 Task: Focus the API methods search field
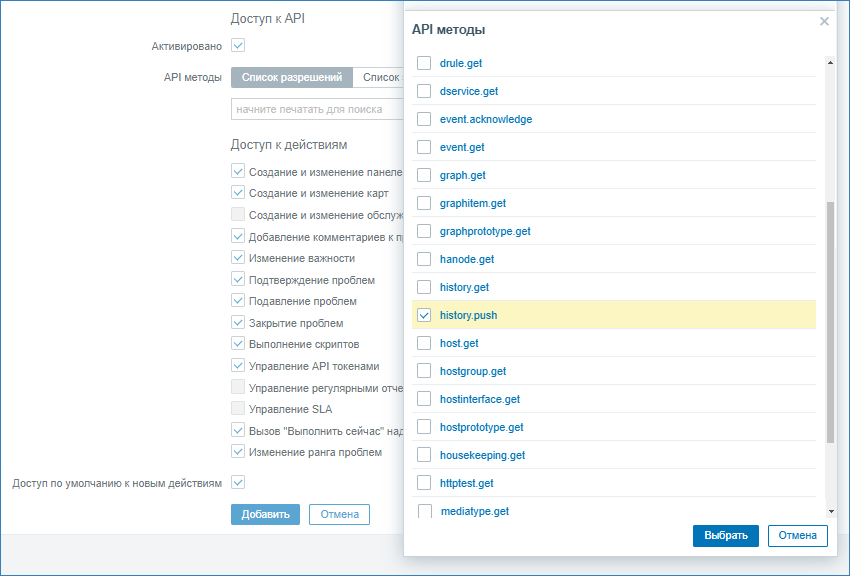(316, 109)
